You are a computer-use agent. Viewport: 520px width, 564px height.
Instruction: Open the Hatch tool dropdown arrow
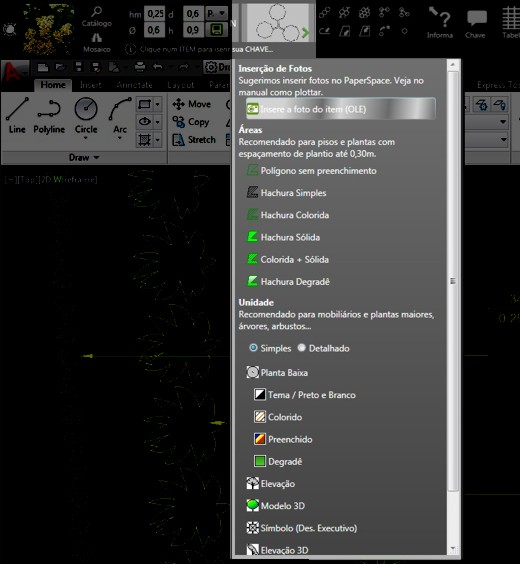pos(158,140)
